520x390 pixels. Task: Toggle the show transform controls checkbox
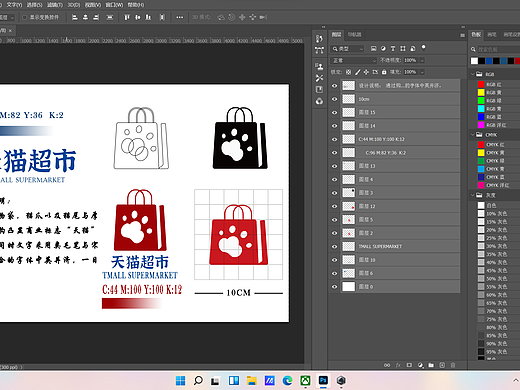[x=24, y=17]
